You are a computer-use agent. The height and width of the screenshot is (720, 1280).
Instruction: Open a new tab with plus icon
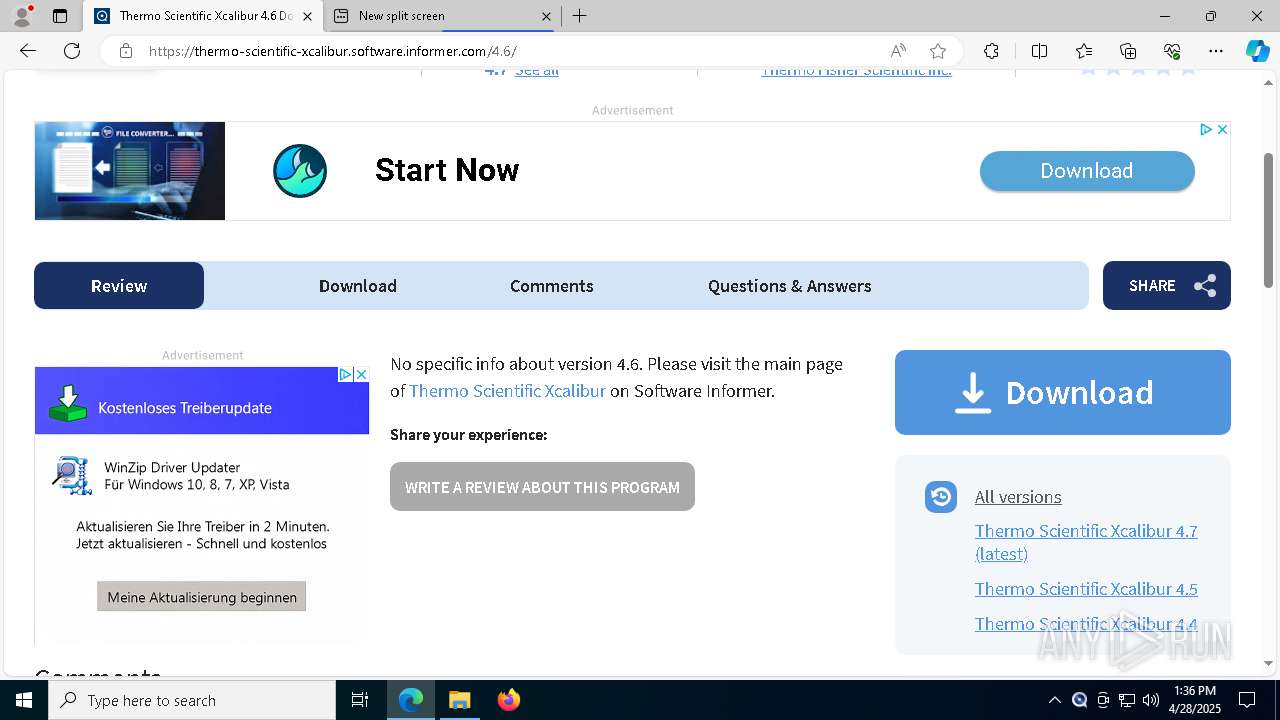coord(580,16)
